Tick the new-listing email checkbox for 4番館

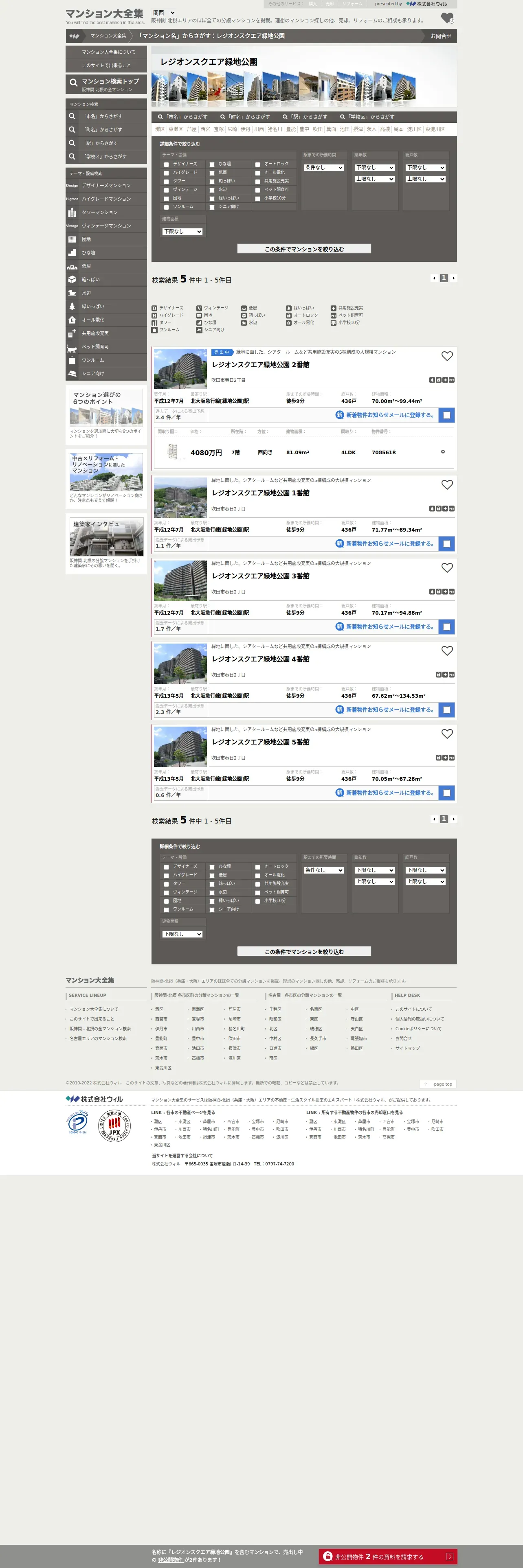pos(446,710)
